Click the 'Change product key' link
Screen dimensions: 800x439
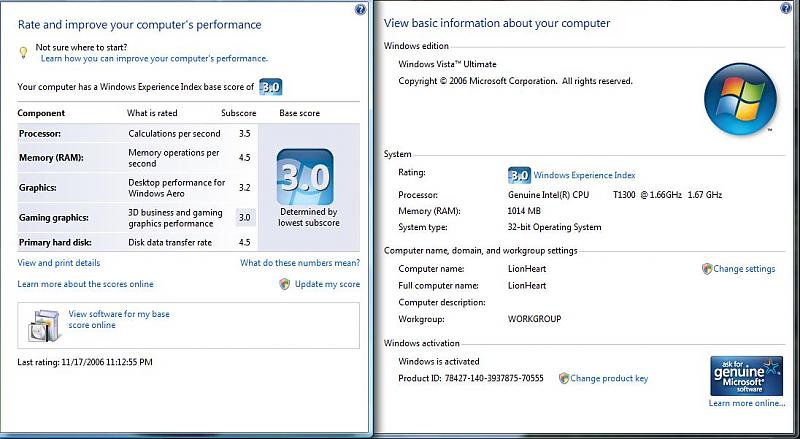coord(609,378)
